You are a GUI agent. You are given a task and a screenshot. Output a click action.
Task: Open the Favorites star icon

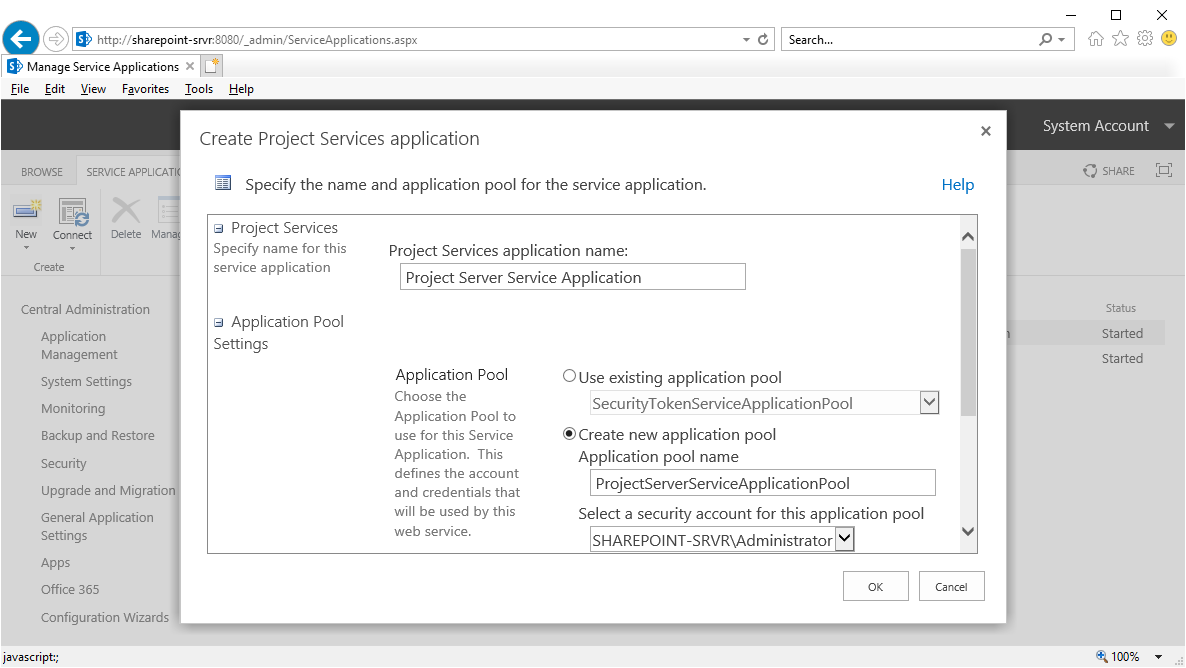pos(1119,39)
